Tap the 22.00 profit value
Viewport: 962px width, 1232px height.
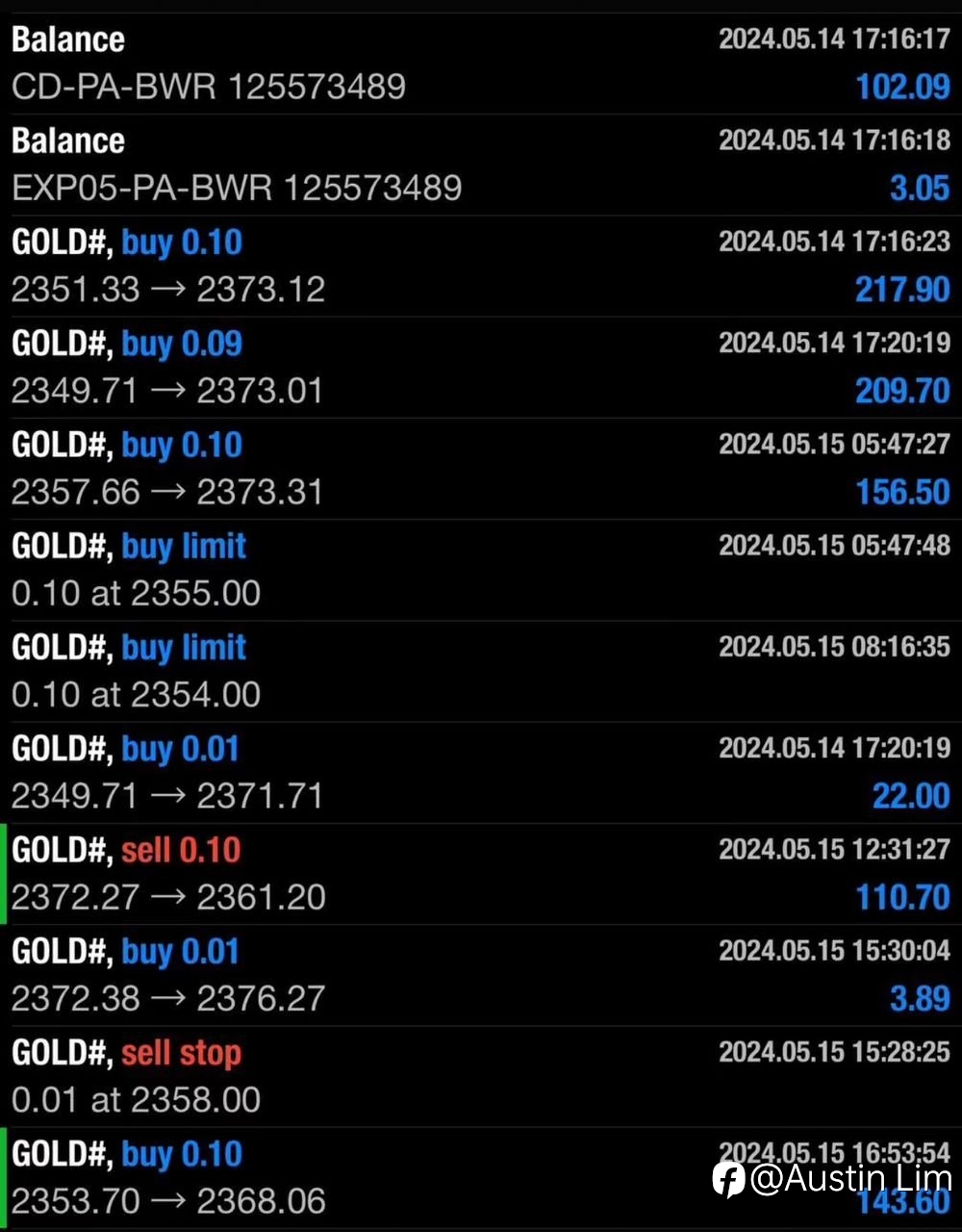pos(911,796)
